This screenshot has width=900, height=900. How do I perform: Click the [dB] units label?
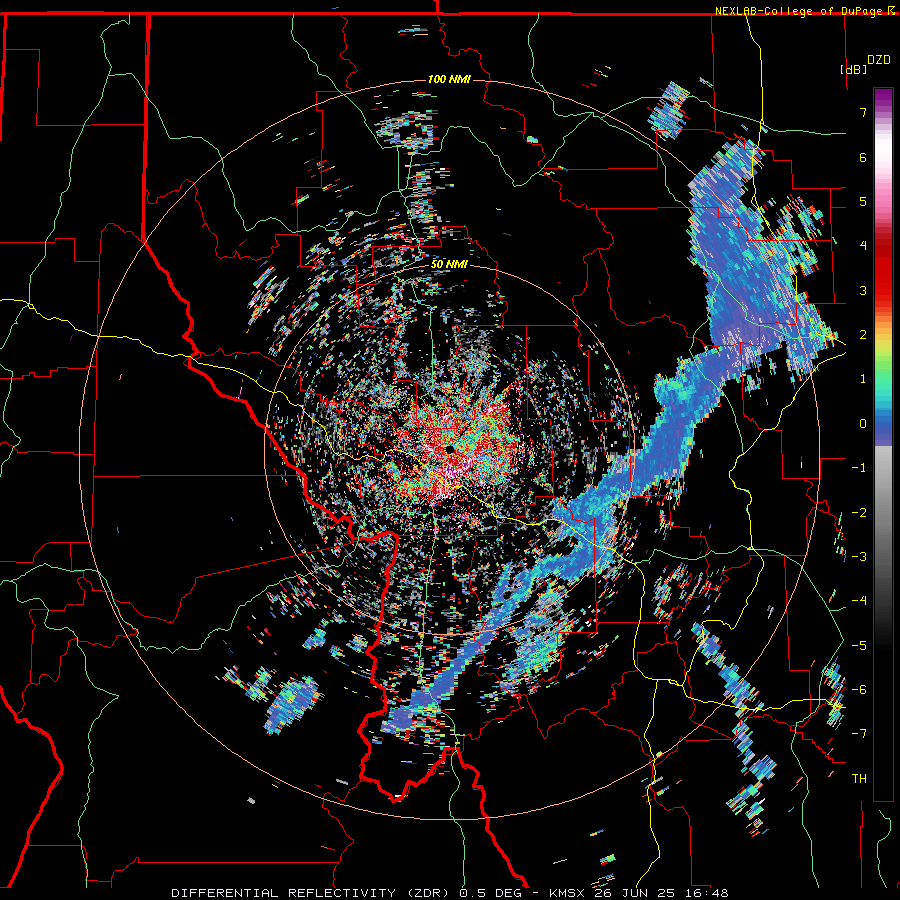click(x=853, y=69)
